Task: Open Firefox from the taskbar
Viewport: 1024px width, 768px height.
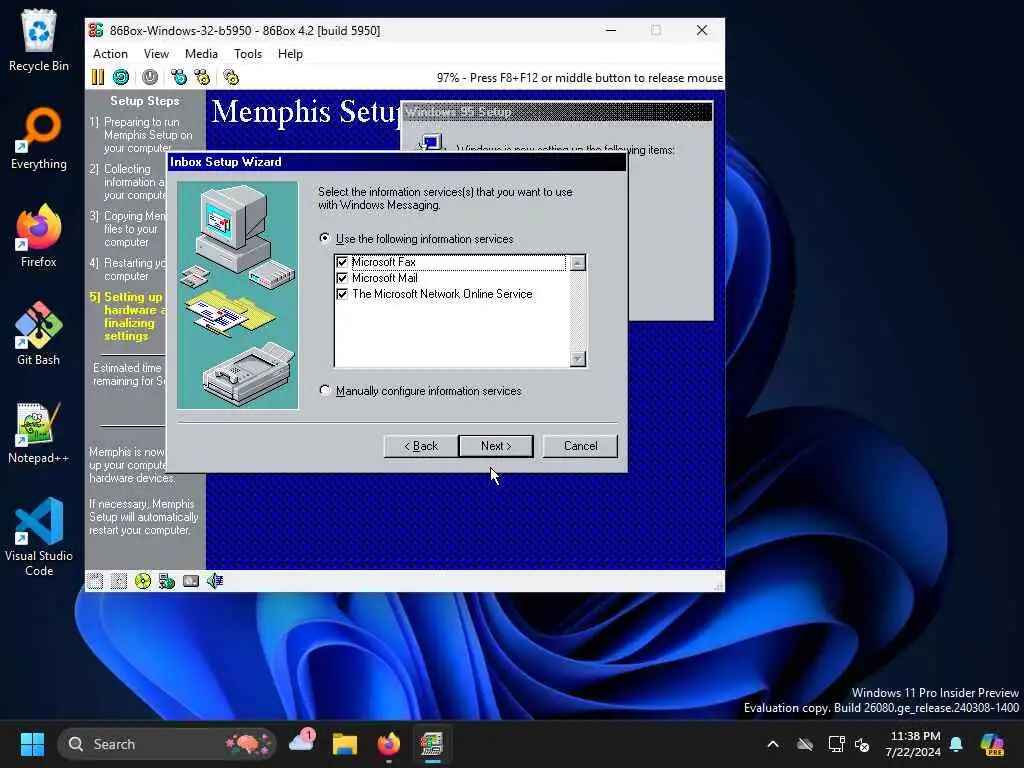Action: coord(389,744)
